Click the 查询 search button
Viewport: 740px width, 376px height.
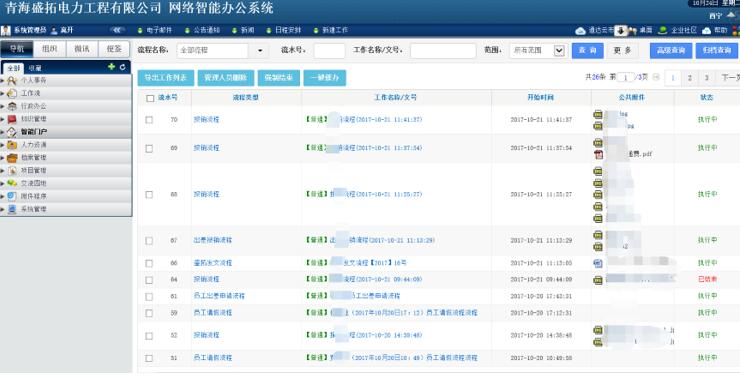588,50
